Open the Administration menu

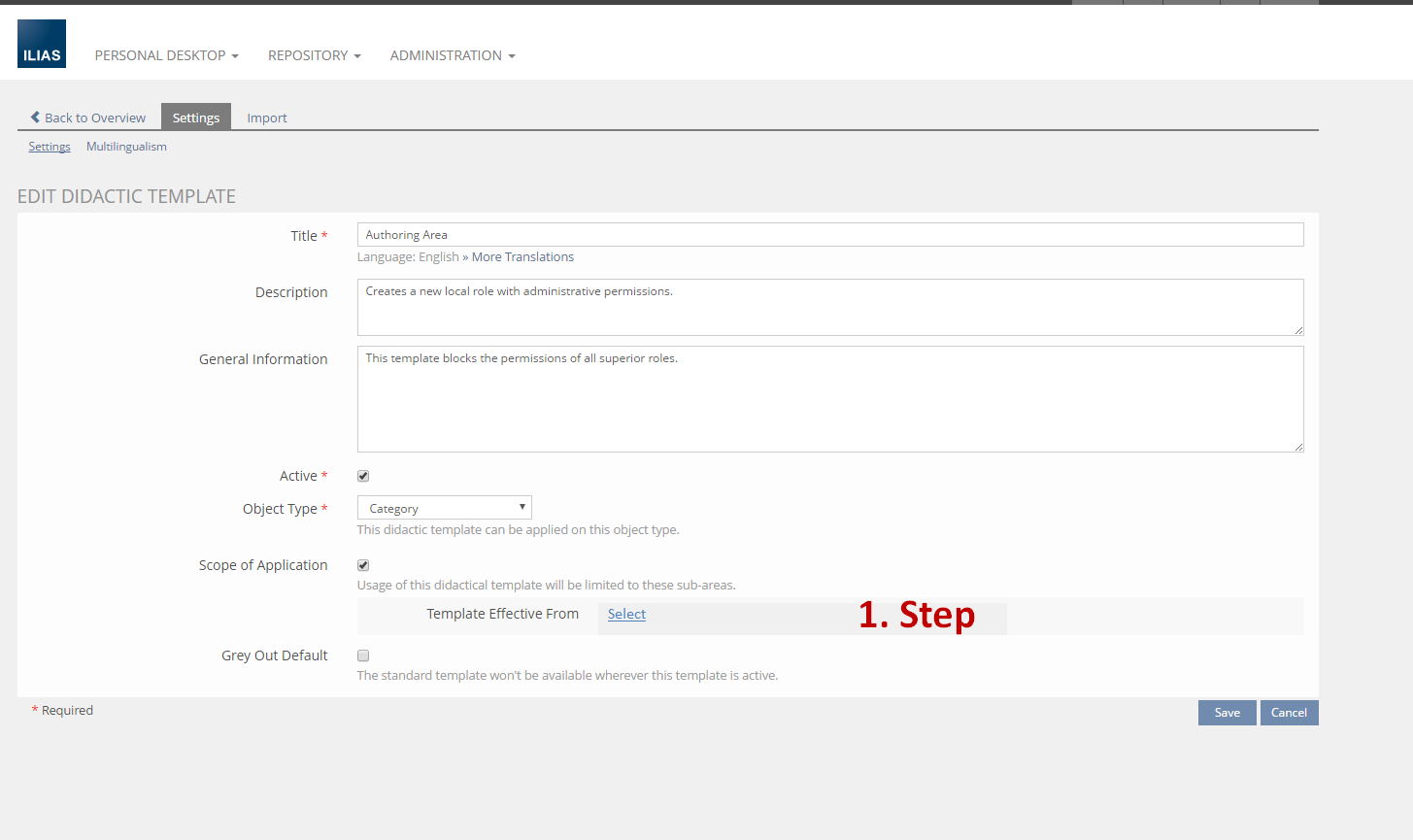tap(452, 55)
